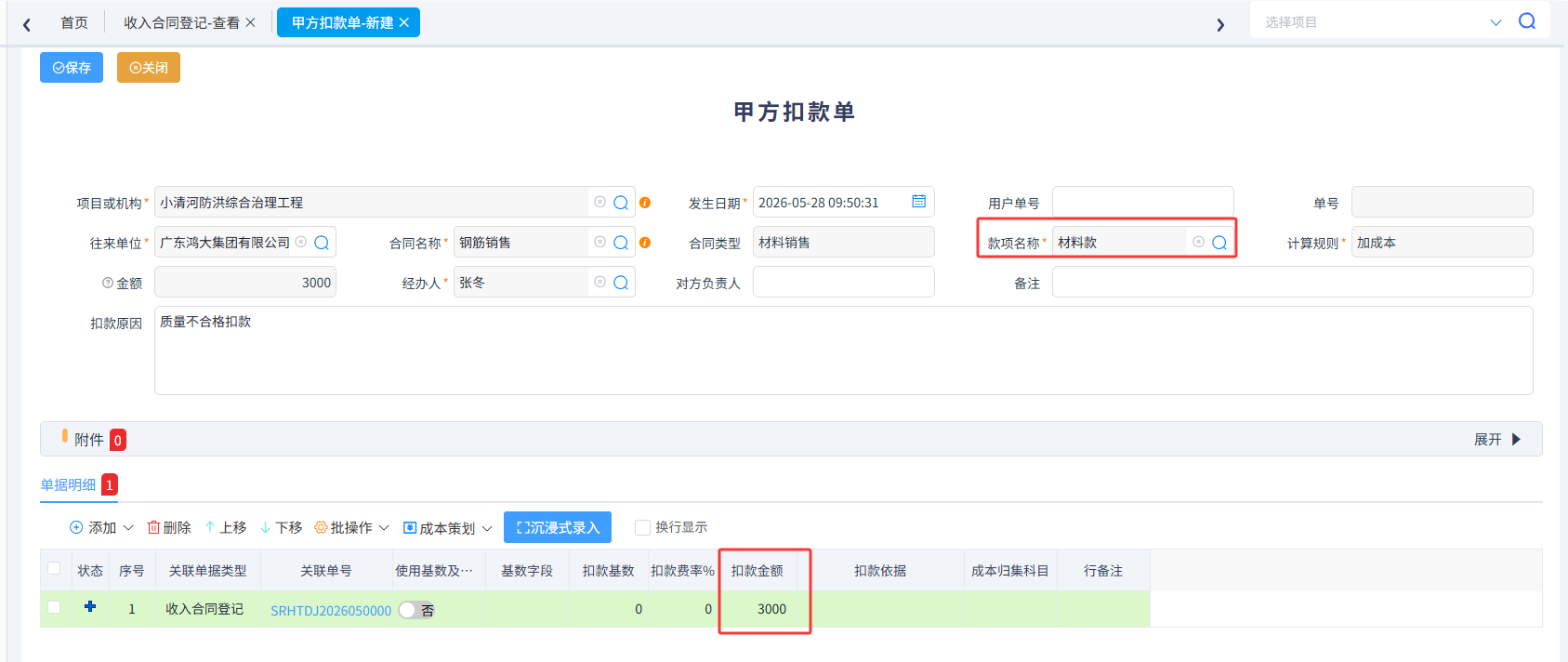Click the search icon for 经办人
Image resolution: width=1568 pixels, height=662 pixels.
click(621, 283)
